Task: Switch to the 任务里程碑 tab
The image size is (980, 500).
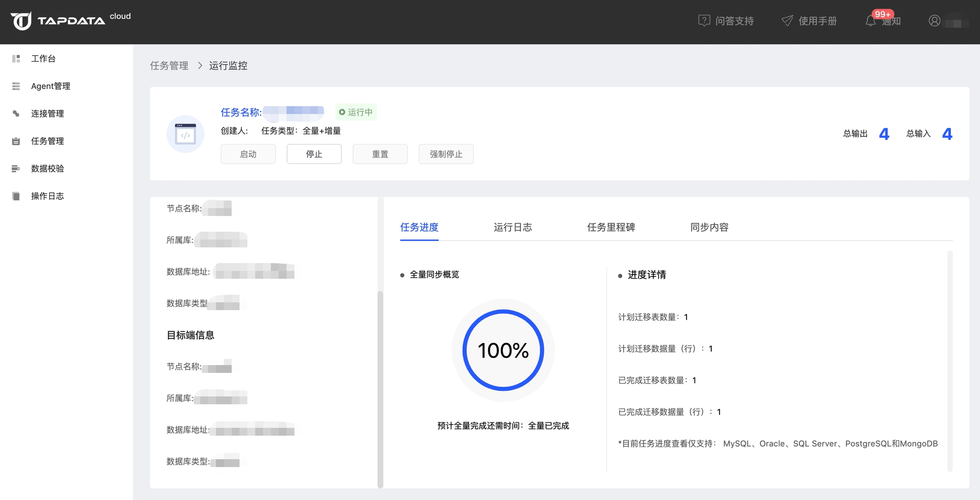Action: pos(610,227)
